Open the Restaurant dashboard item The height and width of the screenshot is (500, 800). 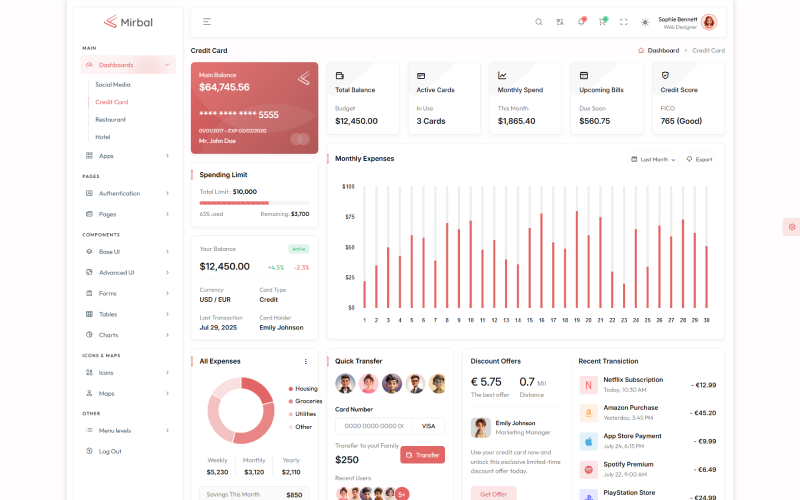click(111, 119)
